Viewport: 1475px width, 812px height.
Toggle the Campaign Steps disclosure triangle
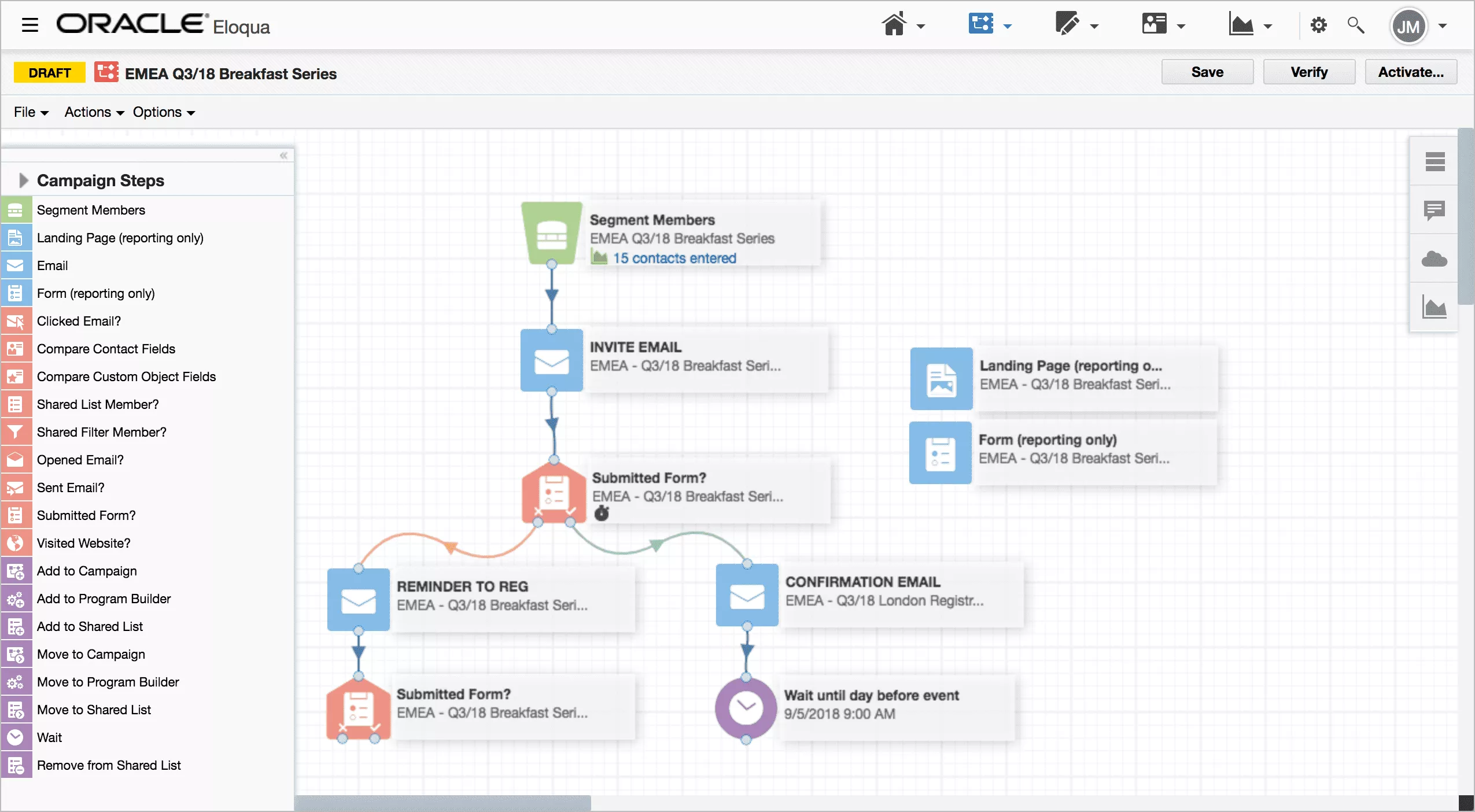[23, 180]
